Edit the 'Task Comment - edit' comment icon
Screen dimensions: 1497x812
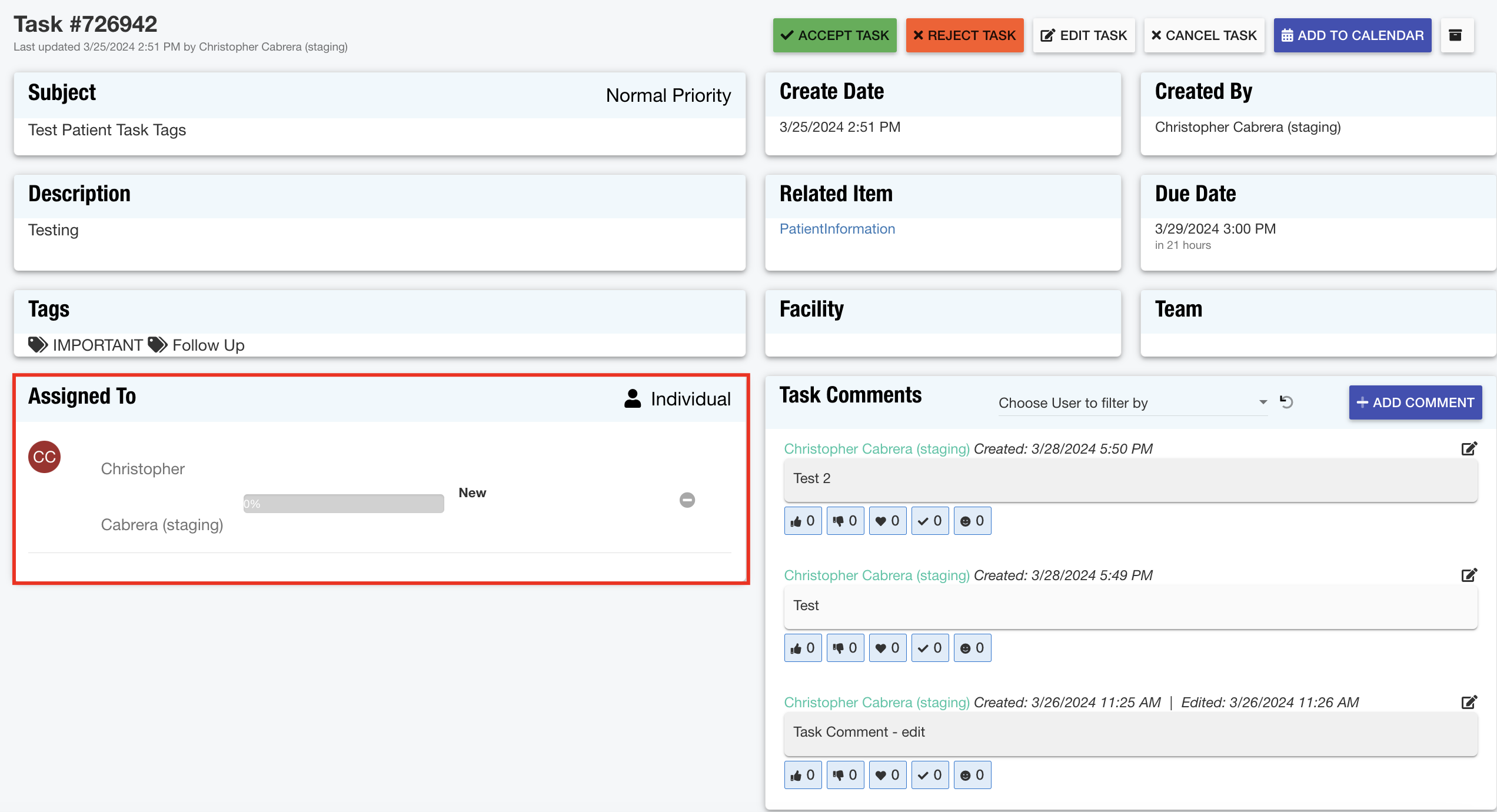(1469, 702)
